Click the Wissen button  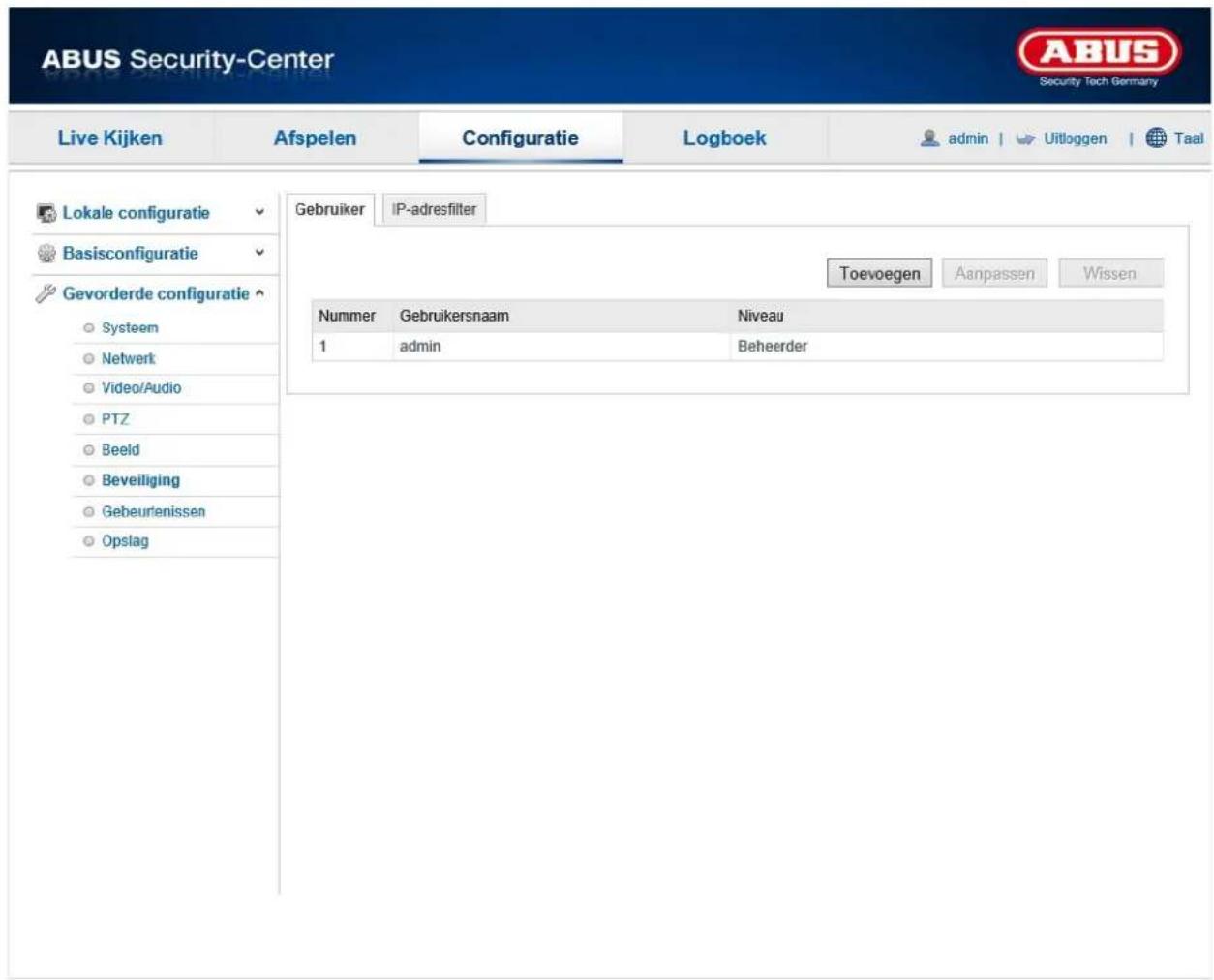[x=1110, y=273]
